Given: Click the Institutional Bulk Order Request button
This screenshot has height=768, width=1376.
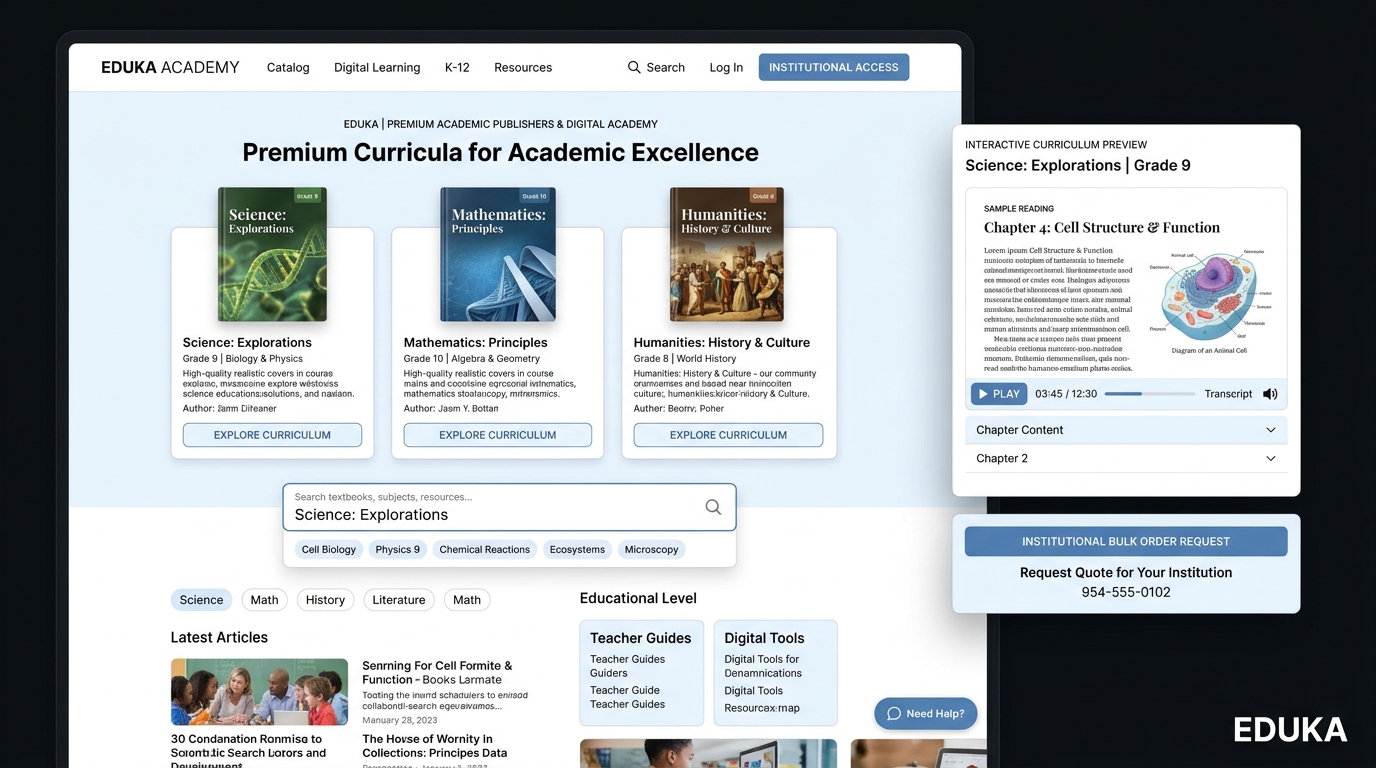Looking at the screenshot, I should pos(1126,541).
